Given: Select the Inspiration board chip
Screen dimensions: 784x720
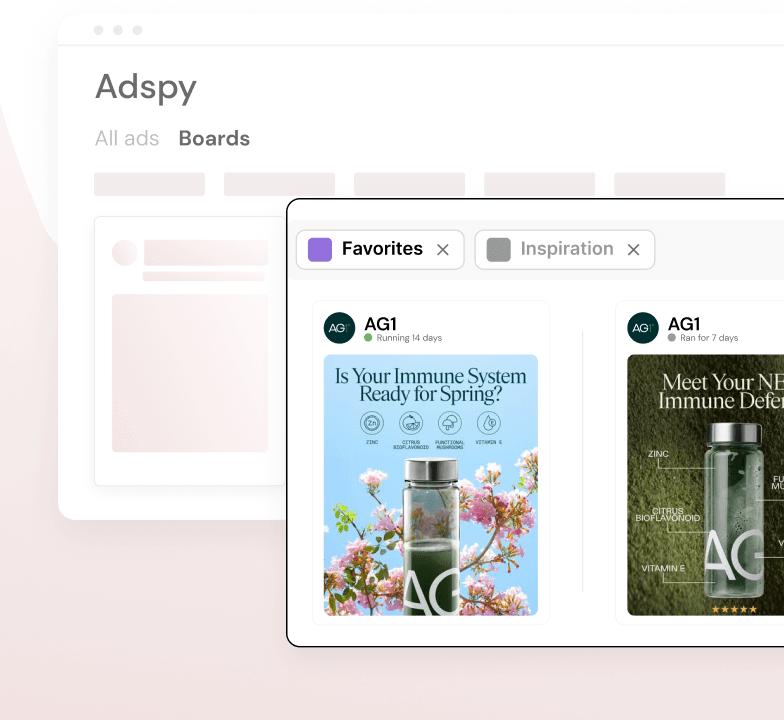Looking at the screenshot, I should click(x=564, y=250).
